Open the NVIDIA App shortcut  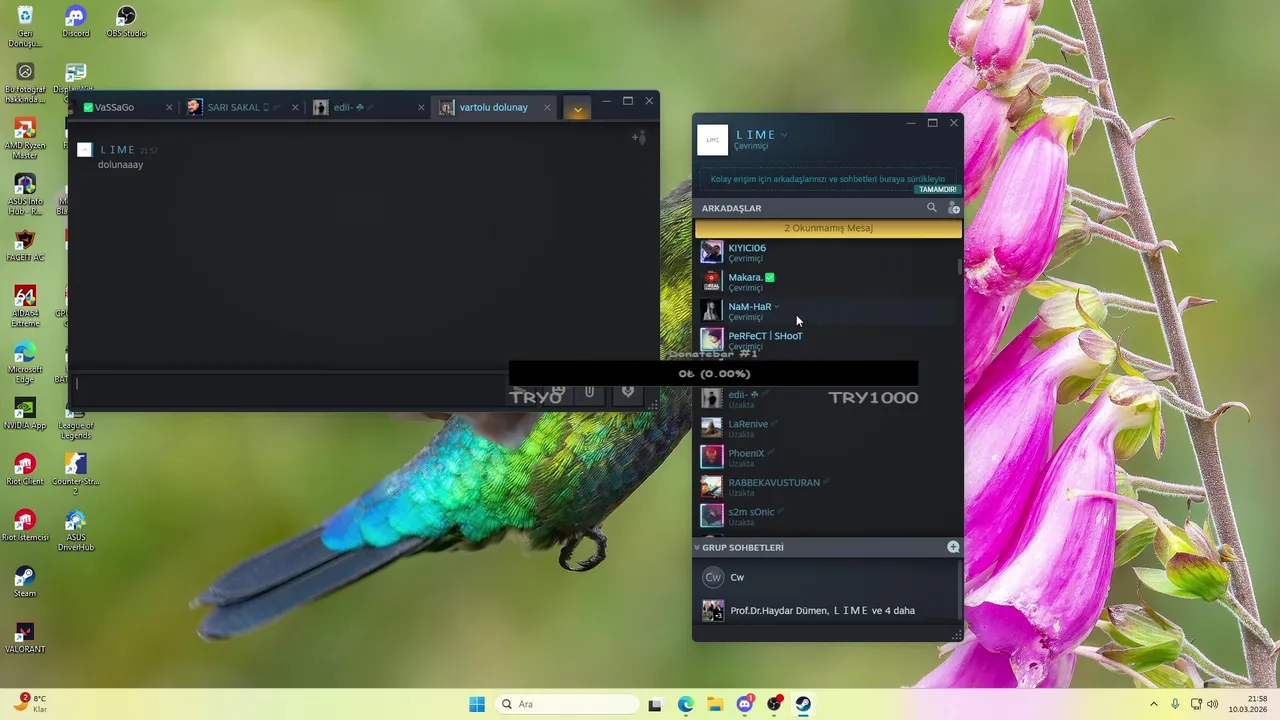[25, 414]
